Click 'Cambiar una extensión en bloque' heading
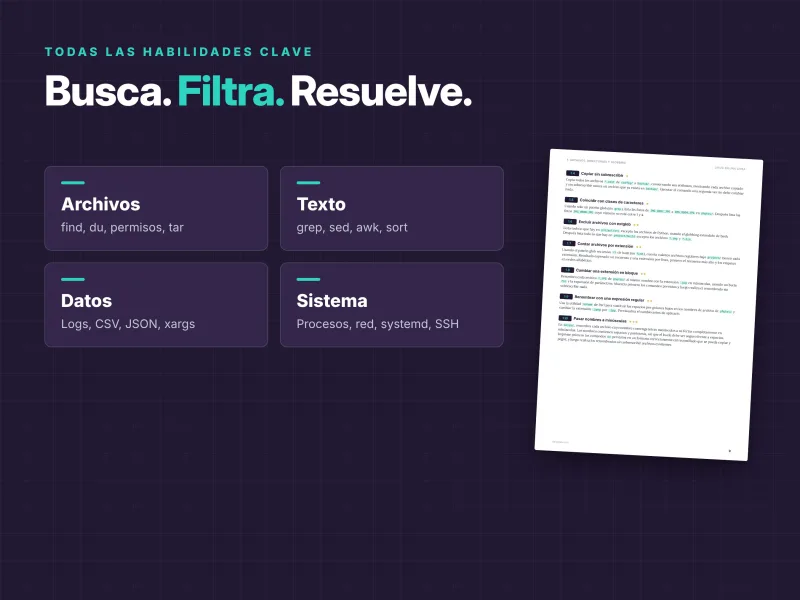The height and width of the screenshot is (600, 800). point(607,271)
